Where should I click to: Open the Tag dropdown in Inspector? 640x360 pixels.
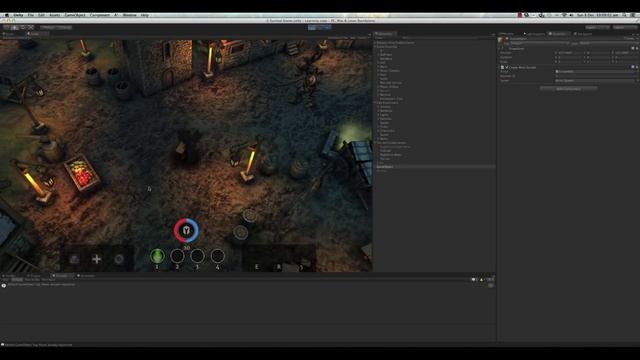tap(540, 43)
